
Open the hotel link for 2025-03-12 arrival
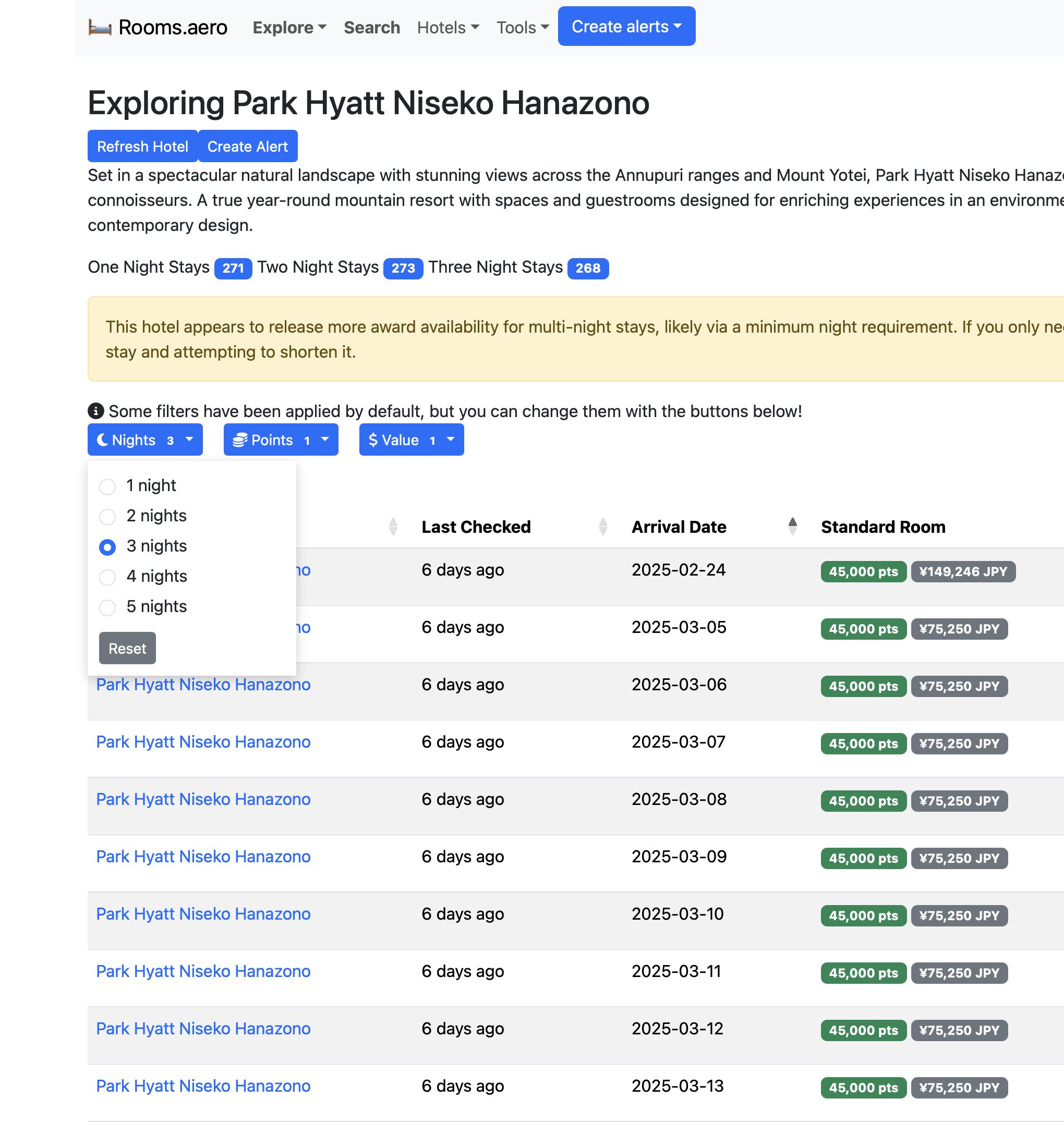point(203,1028)
